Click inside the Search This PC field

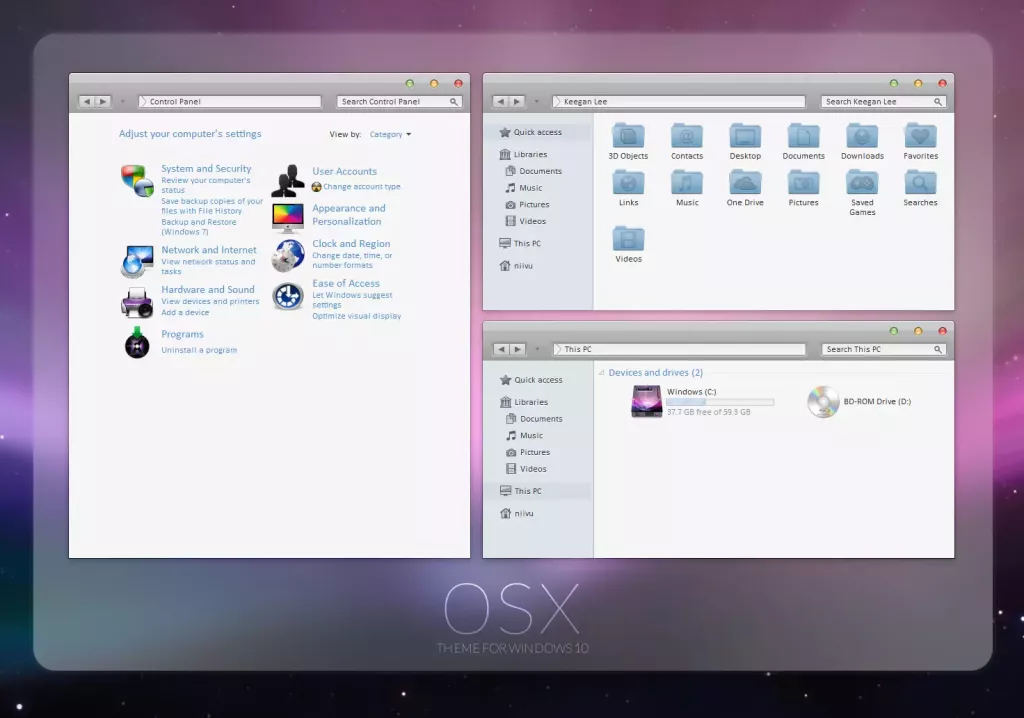click(882, 349)
